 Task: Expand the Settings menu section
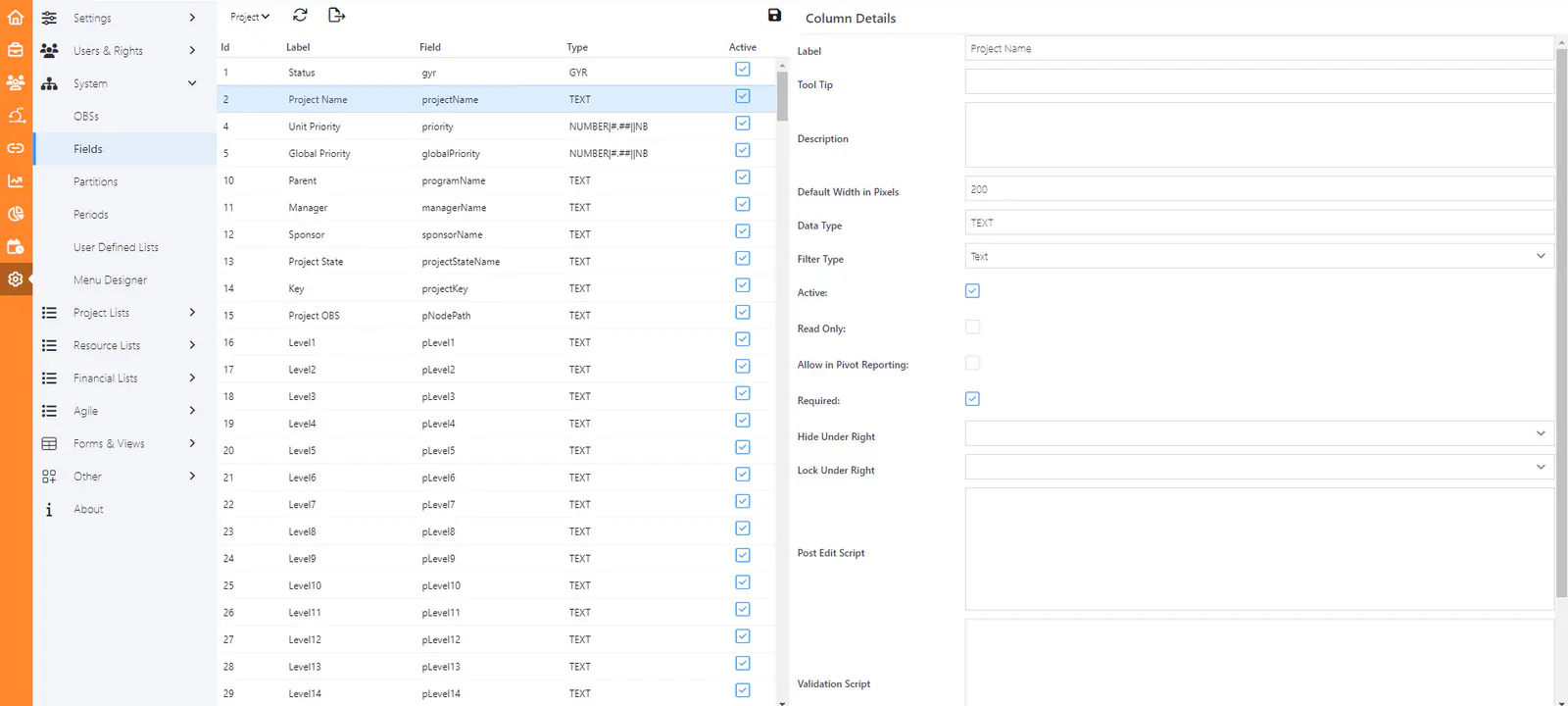coord(124,18)
